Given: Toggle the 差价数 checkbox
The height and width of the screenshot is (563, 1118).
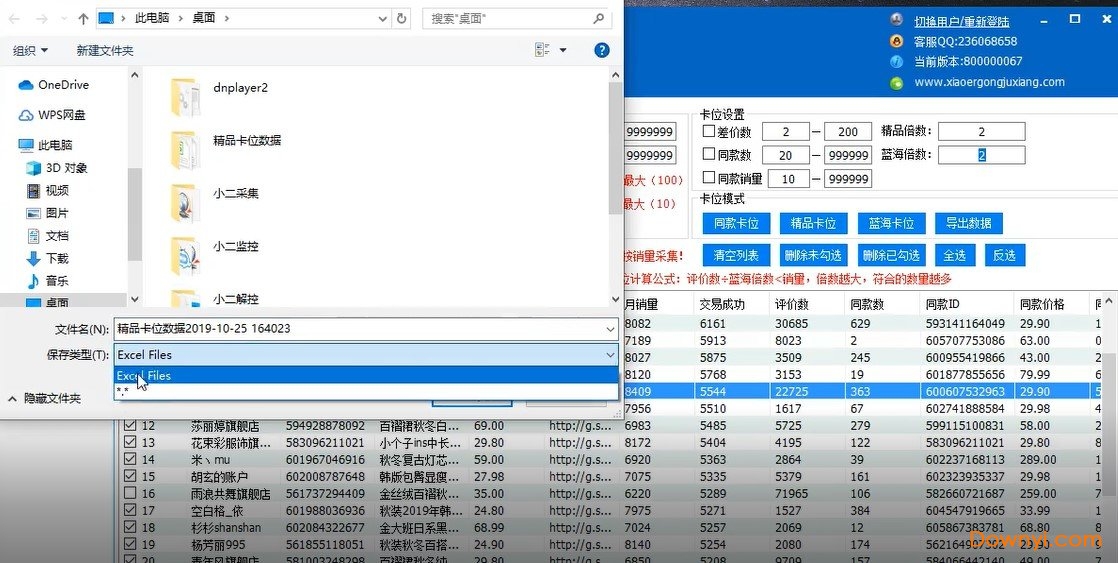Looking at the screenshot, I should [709, 131].
